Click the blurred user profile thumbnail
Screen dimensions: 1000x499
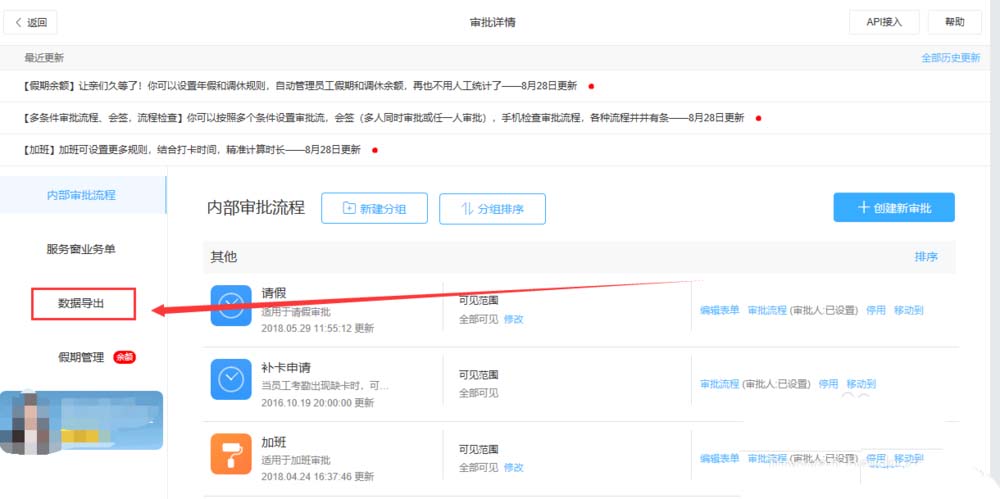81,421
